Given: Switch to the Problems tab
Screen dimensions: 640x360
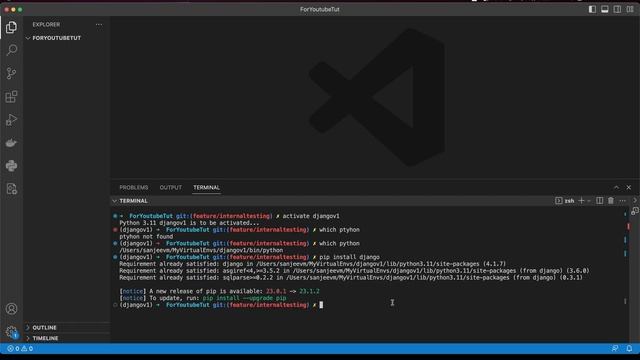Looking at the screenshot, I should tap(133, 187).
